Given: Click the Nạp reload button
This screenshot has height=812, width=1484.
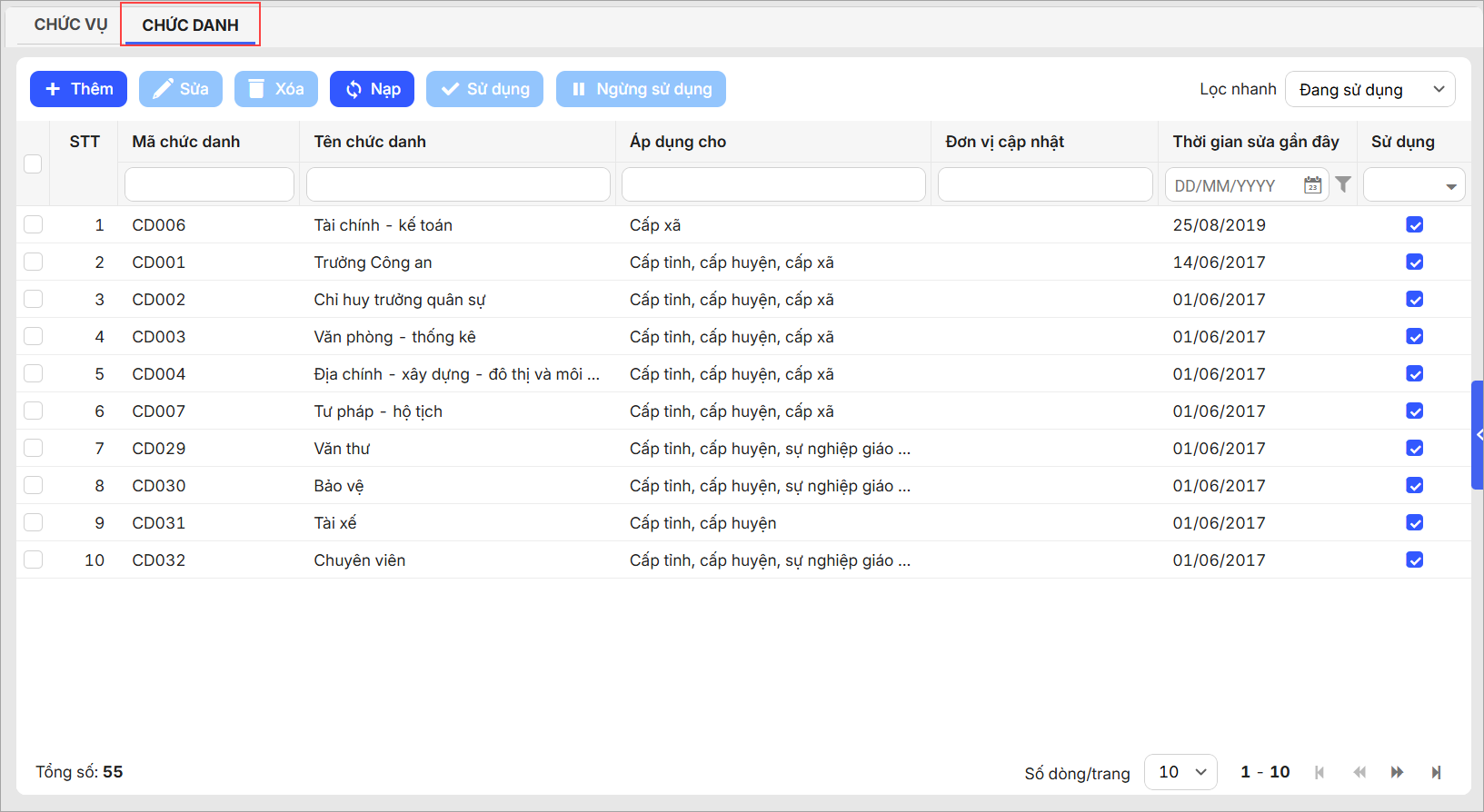Looking at the screenshot, I should [x=372, y=89].
